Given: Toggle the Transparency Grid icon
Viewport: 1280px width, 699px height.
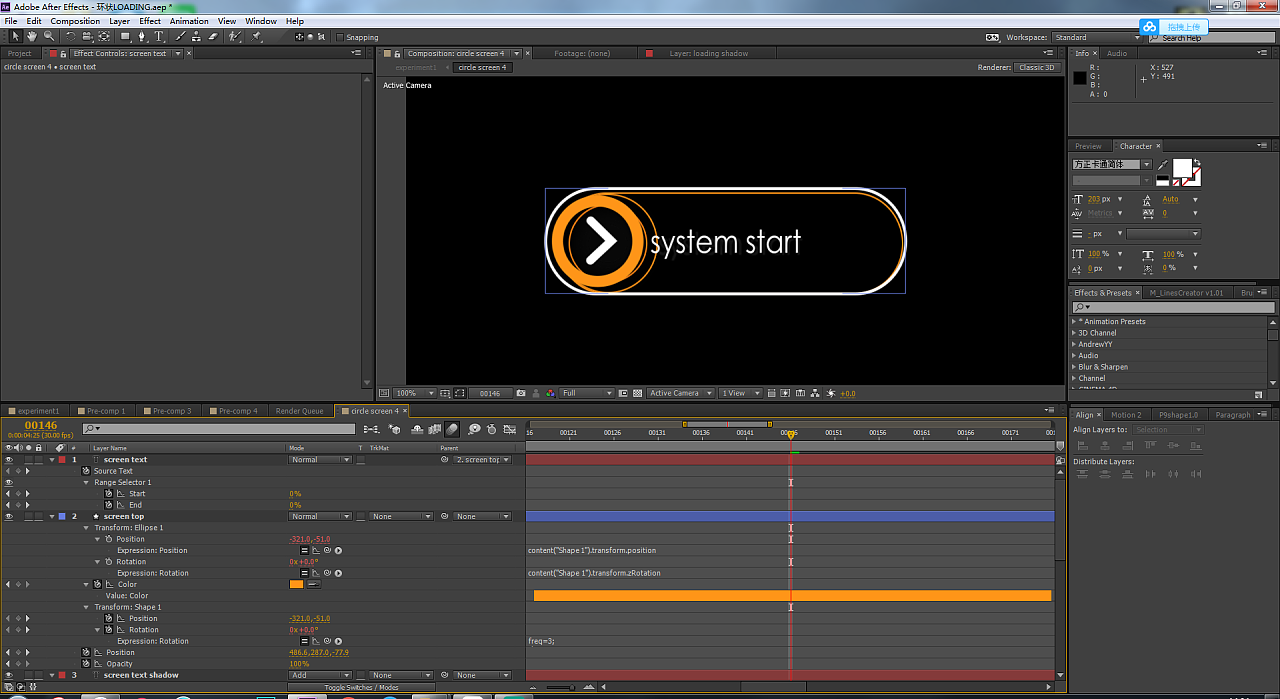Looking at the screenshot, I should [637, 393].
